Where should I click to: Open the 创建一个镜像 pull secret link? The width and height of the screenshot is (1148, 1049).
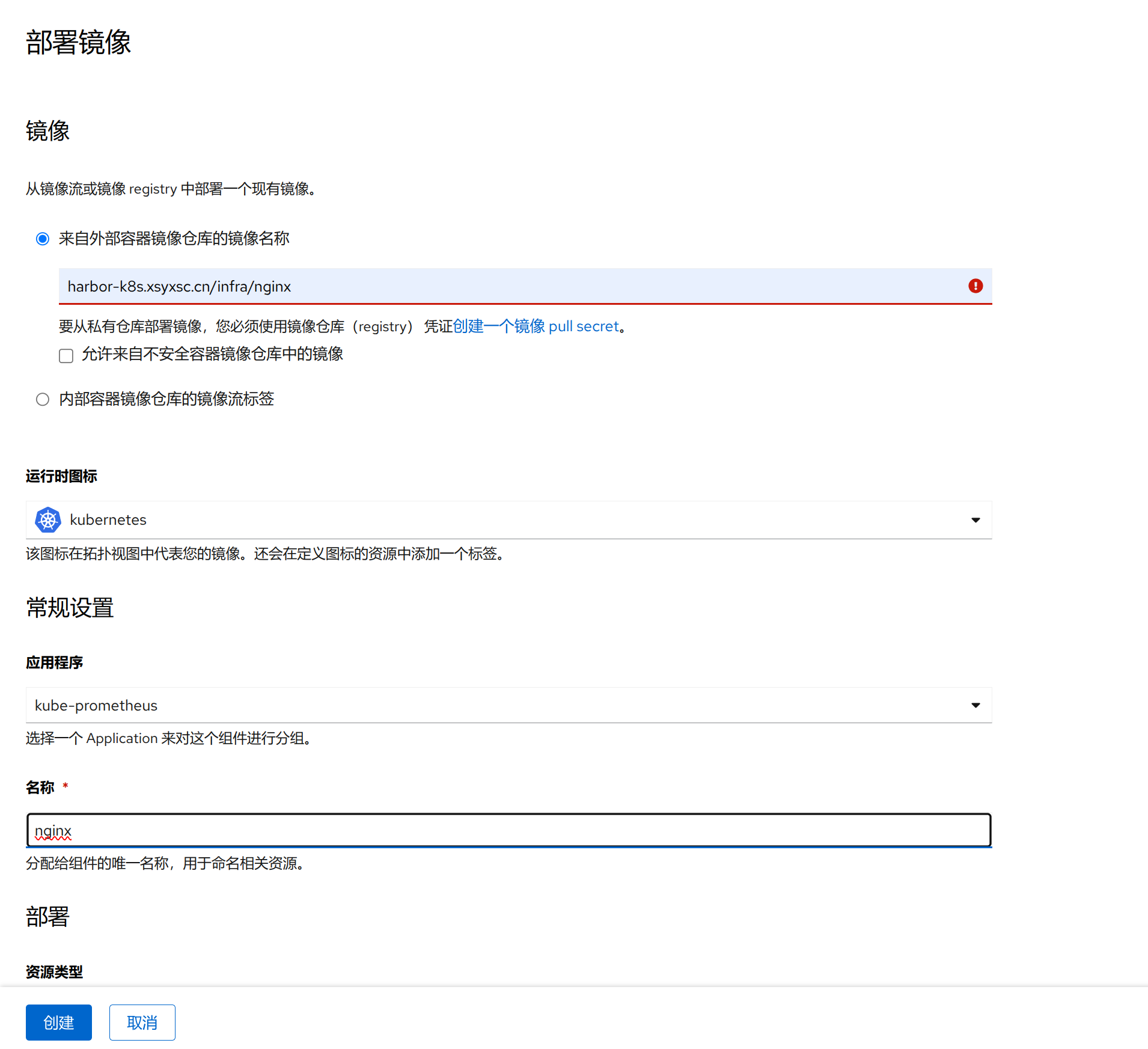point(536,326)
